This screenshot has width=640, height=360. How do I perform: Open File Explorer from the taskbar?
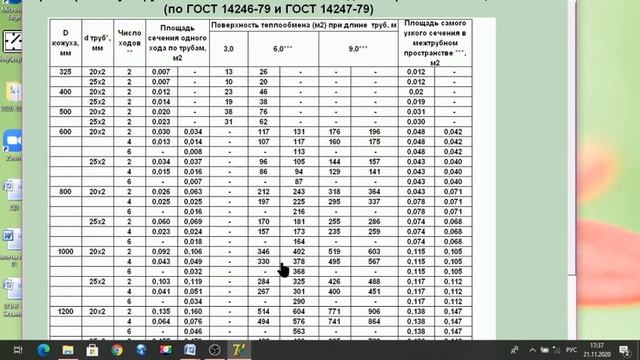tap(68, 350)
